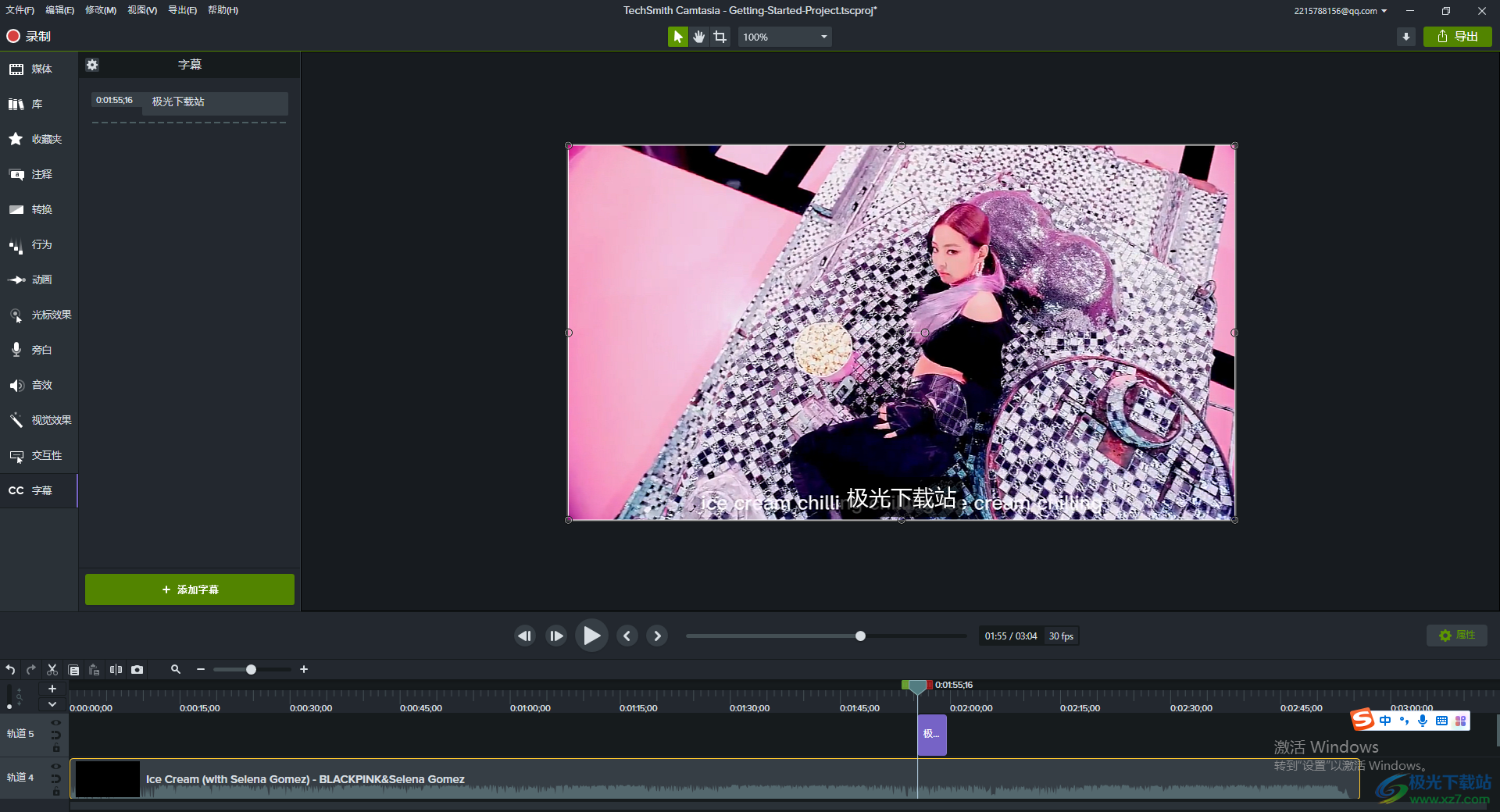Click the 01:55 / 03:04 time display
Screen dimensions: 1500x812
[x=1011, y=636]
